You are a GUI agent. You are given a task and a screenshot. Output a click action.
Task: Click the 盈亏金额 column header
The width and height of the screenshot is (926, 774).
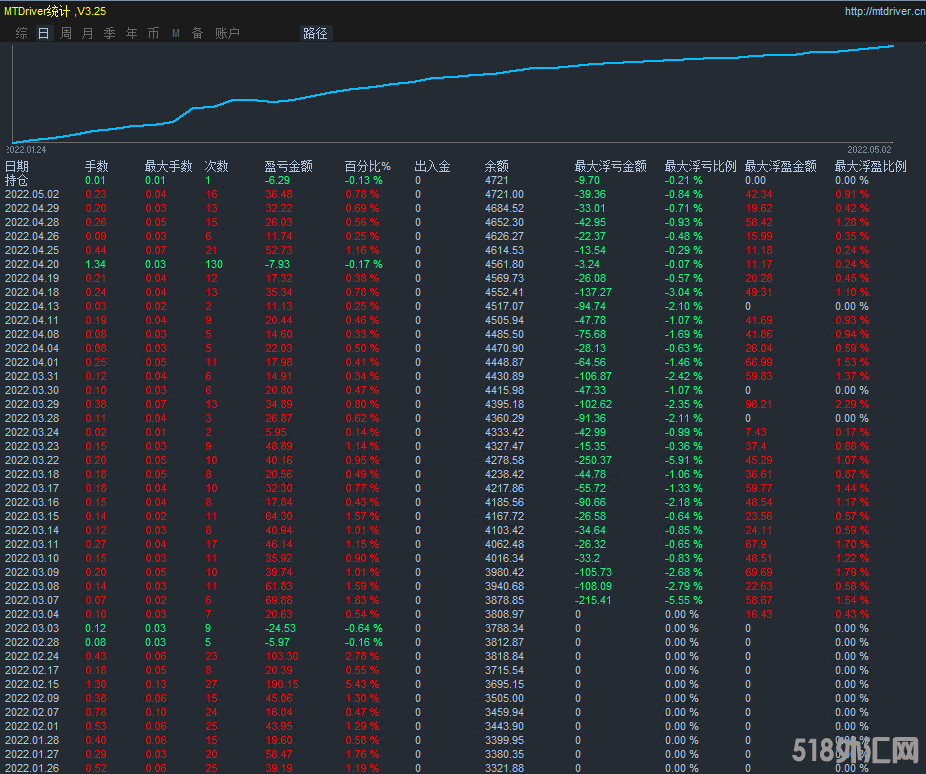coord(288,166)
